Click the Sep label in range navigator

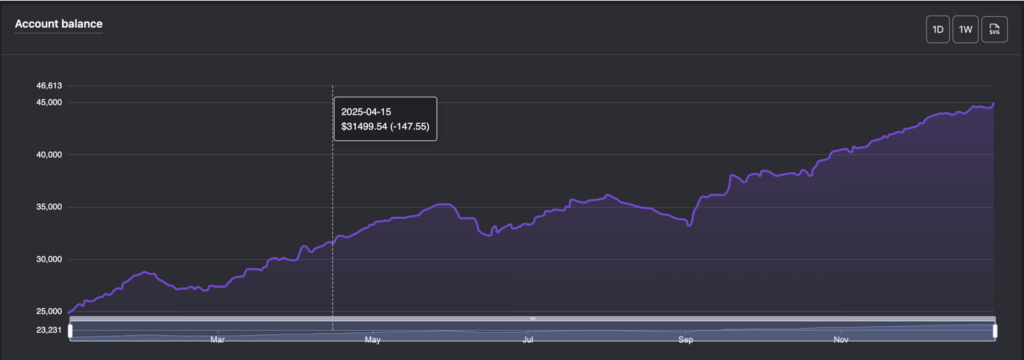[x=685, y=340]
